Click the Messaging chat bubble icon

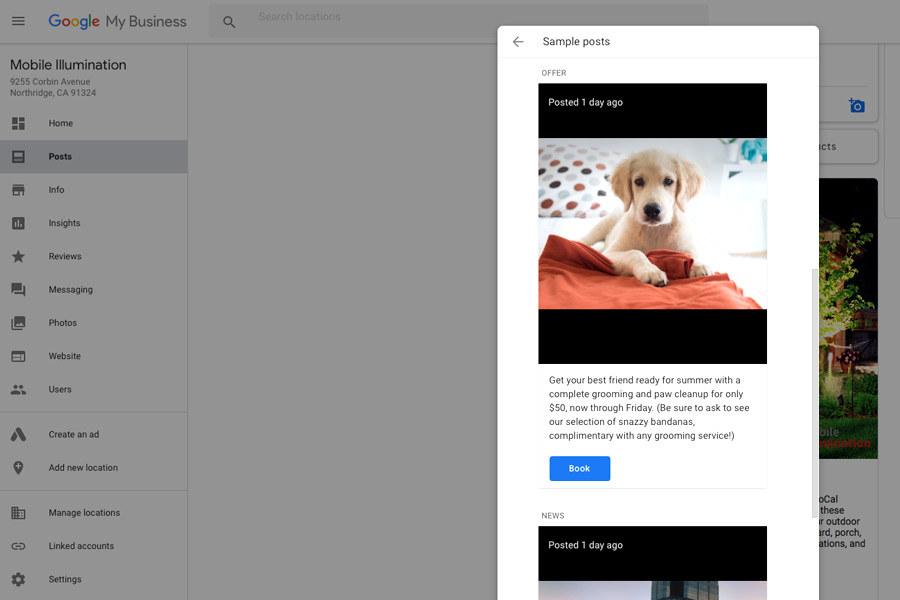pyautogui.click(x=18, y=290)
